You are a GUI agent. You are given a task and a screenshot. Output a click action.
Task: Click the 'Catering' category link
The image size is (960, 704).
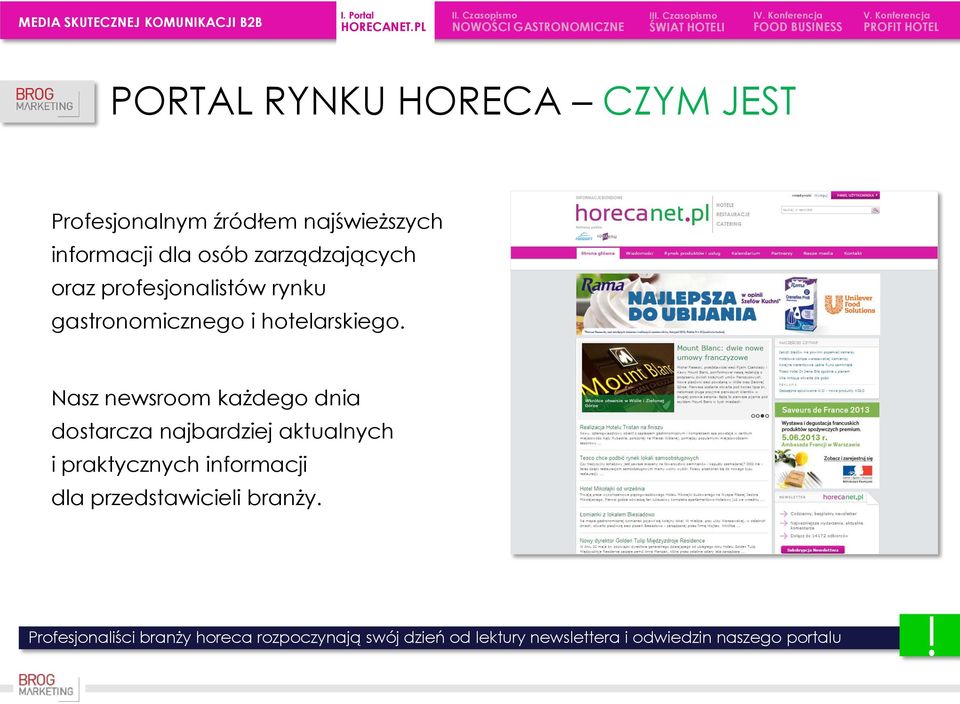click(x=729, y=224)
